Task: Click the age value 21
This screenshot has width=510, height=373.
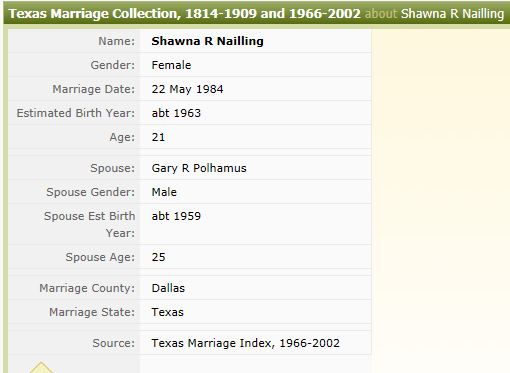Action: click(x=158, y=137)
